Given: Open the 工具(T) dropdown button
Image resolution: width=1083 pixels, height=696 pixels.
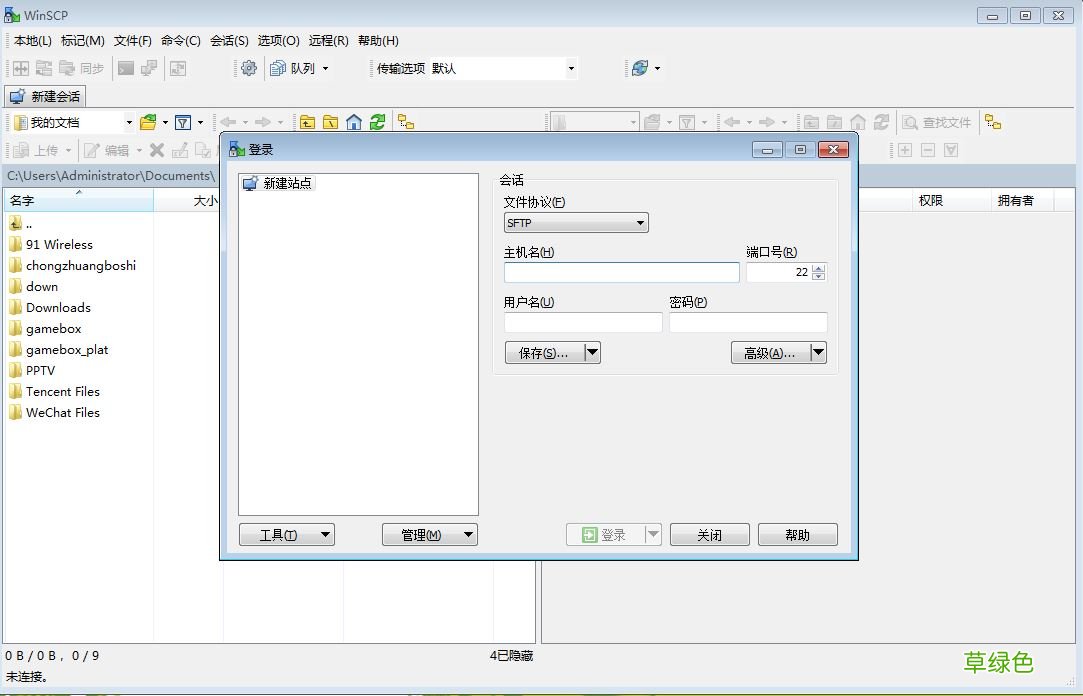Looking at the screenshot, I should pos(287,534).
